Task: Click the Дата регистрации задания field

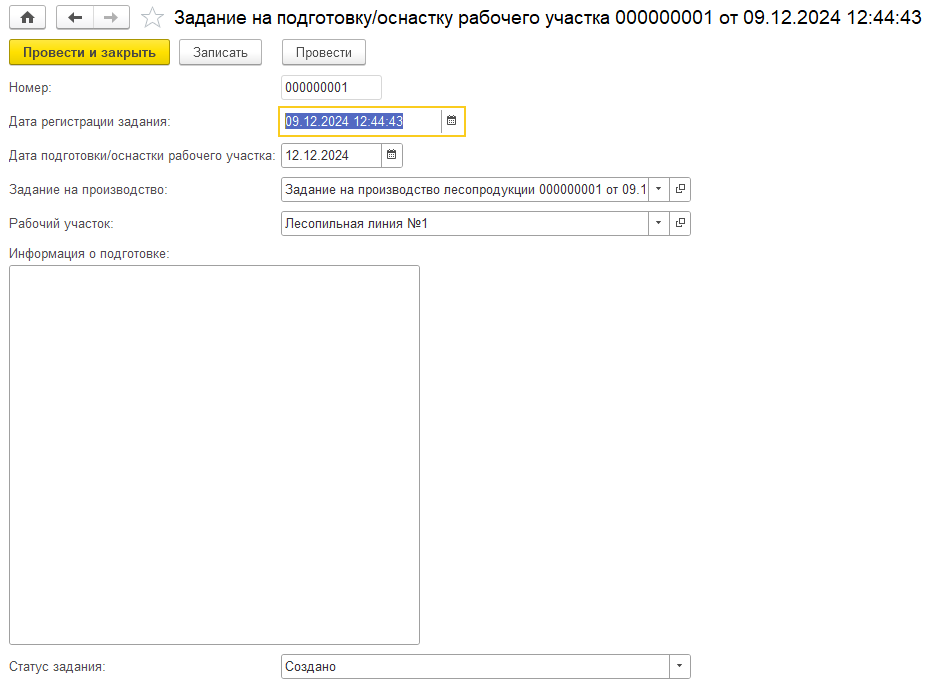Action: [360, 121]
